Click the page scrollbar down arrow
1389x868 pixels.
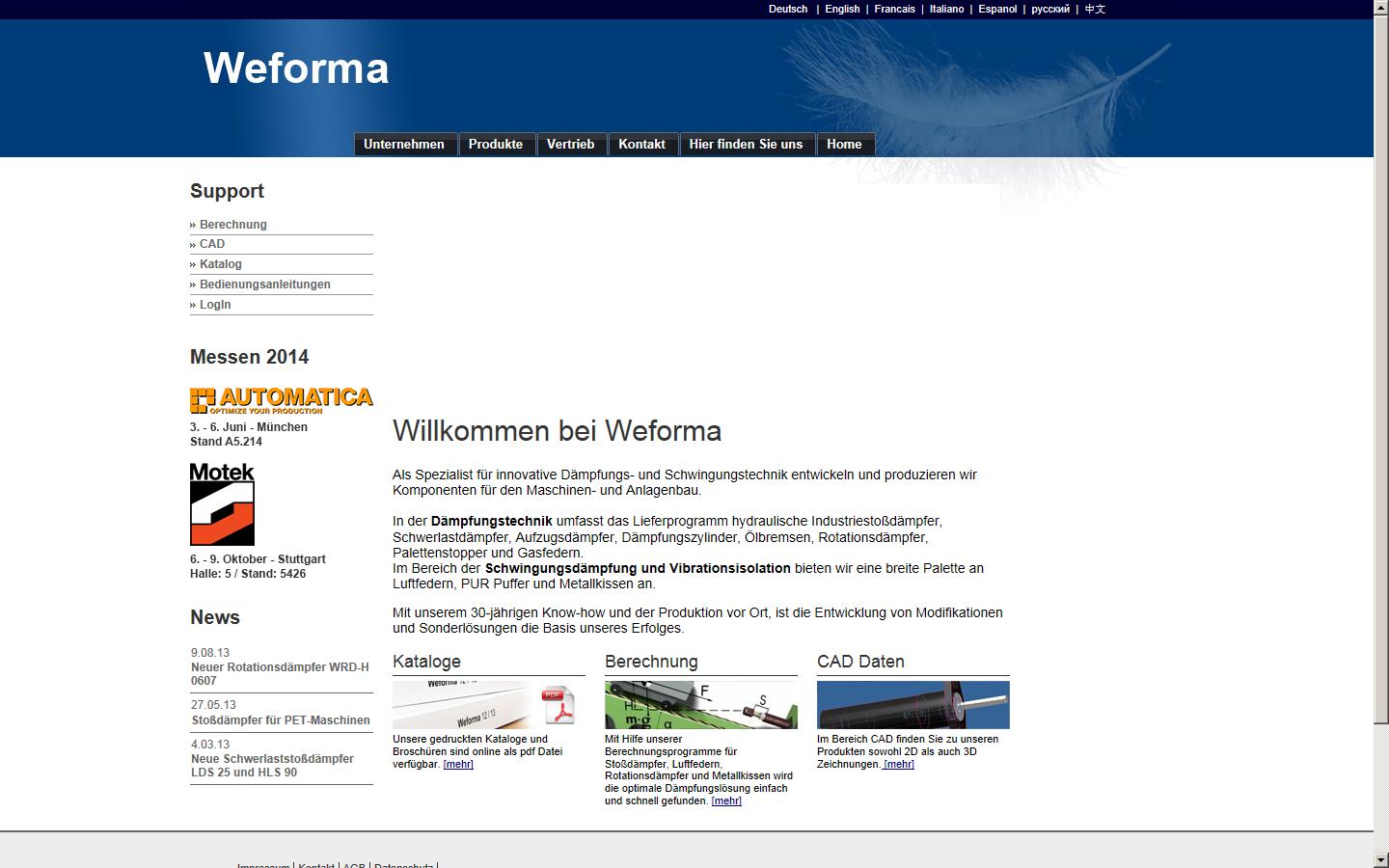click(1381, 859)
